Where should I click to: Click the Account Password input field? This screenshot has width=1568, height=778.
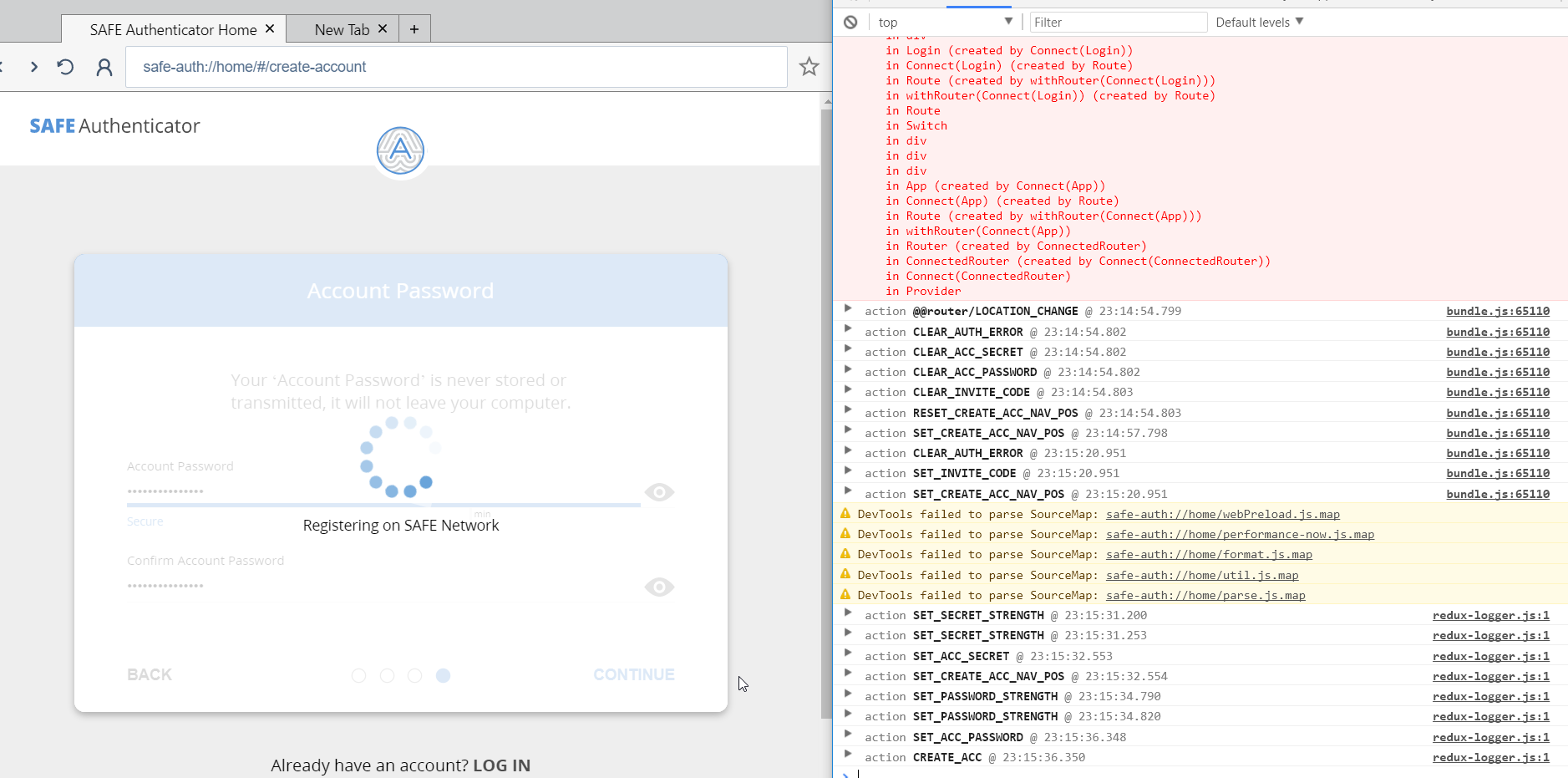click(x=383, y=491)
